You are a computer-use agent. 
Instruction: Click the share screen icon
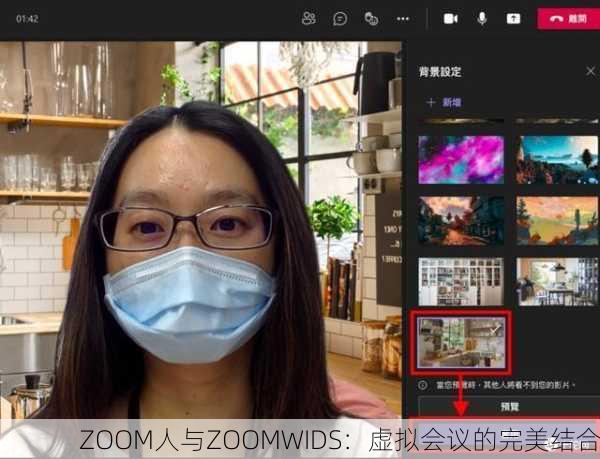[513, 18]
